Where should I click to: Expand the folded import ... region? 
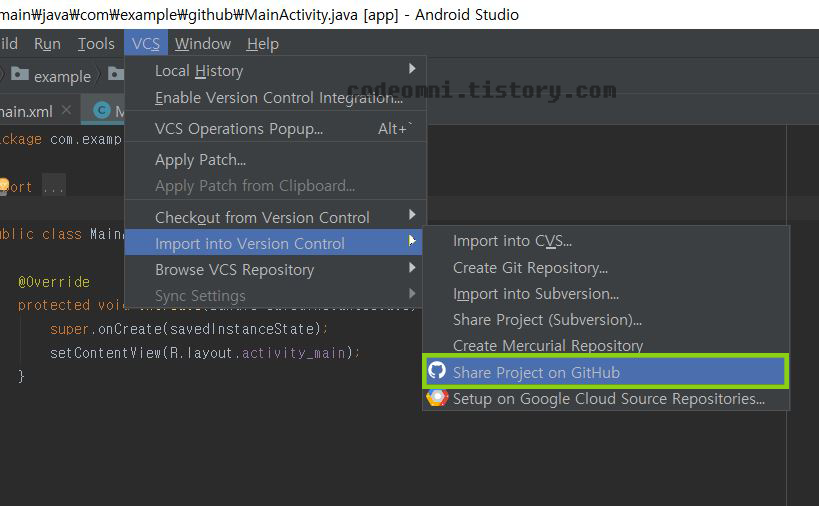point(54,186)
